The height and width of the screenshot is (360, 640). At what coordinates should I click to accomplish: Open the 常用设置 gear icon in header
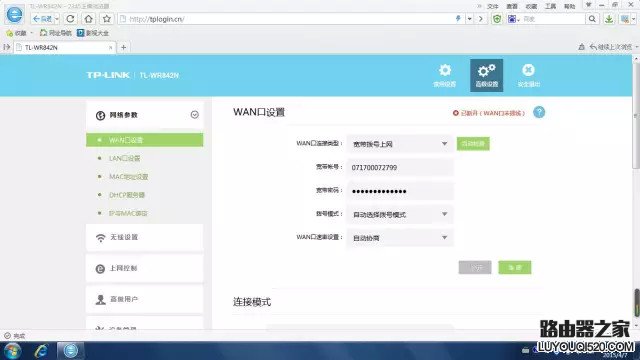tap(444, 71)
